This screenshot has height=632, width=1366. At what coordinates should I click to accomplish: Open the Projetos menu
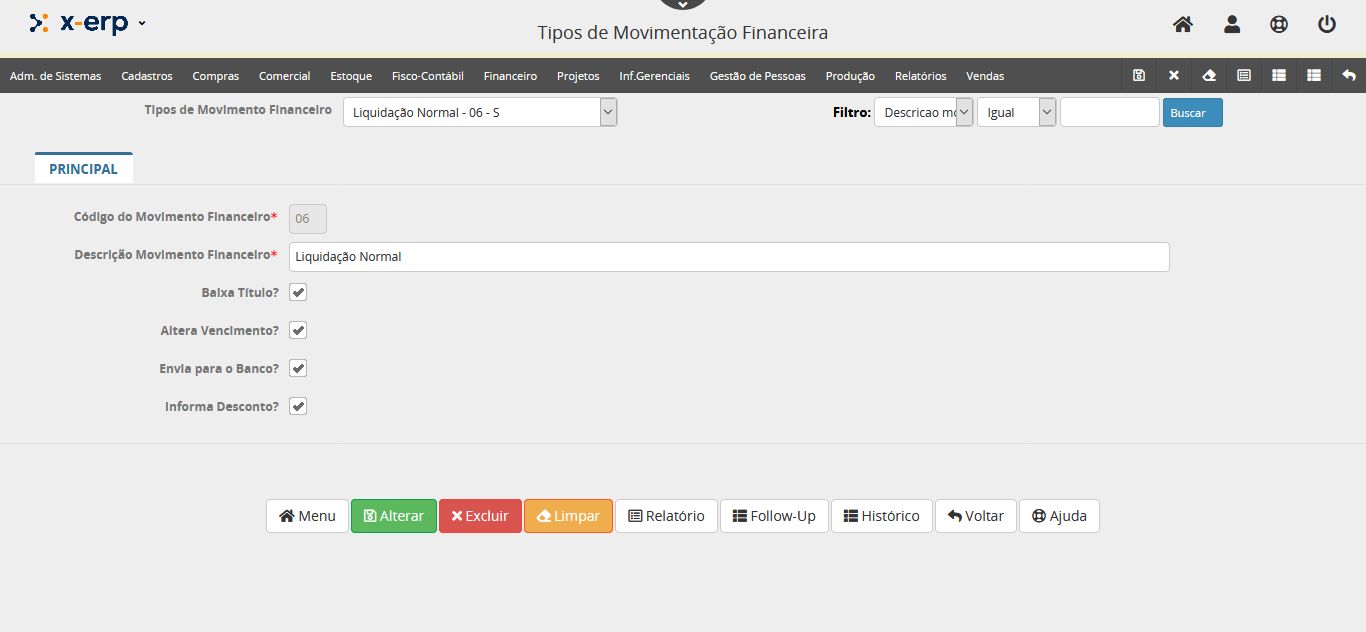click(578, 76)
